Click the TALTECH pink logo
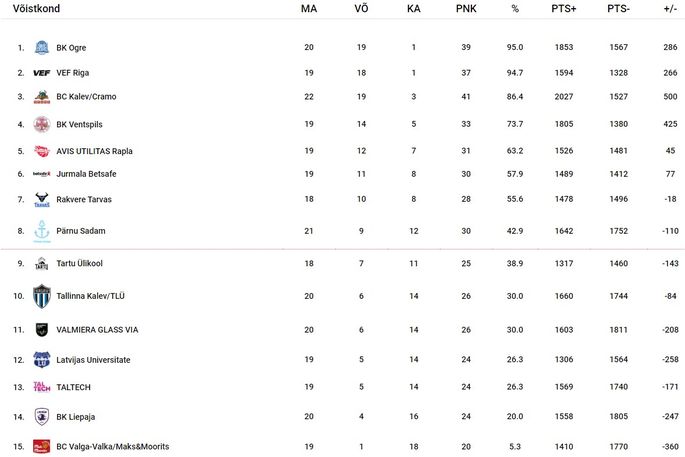The width and height of the screenshot is (685, 457). (42, 387)
